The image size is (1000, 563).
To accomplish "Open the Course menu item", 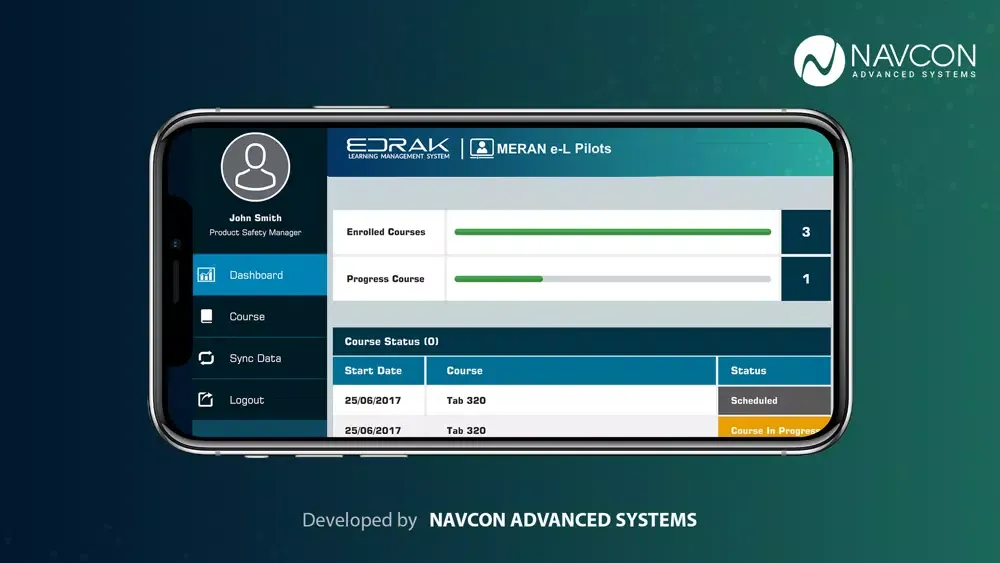I will (x=260, y=316).
